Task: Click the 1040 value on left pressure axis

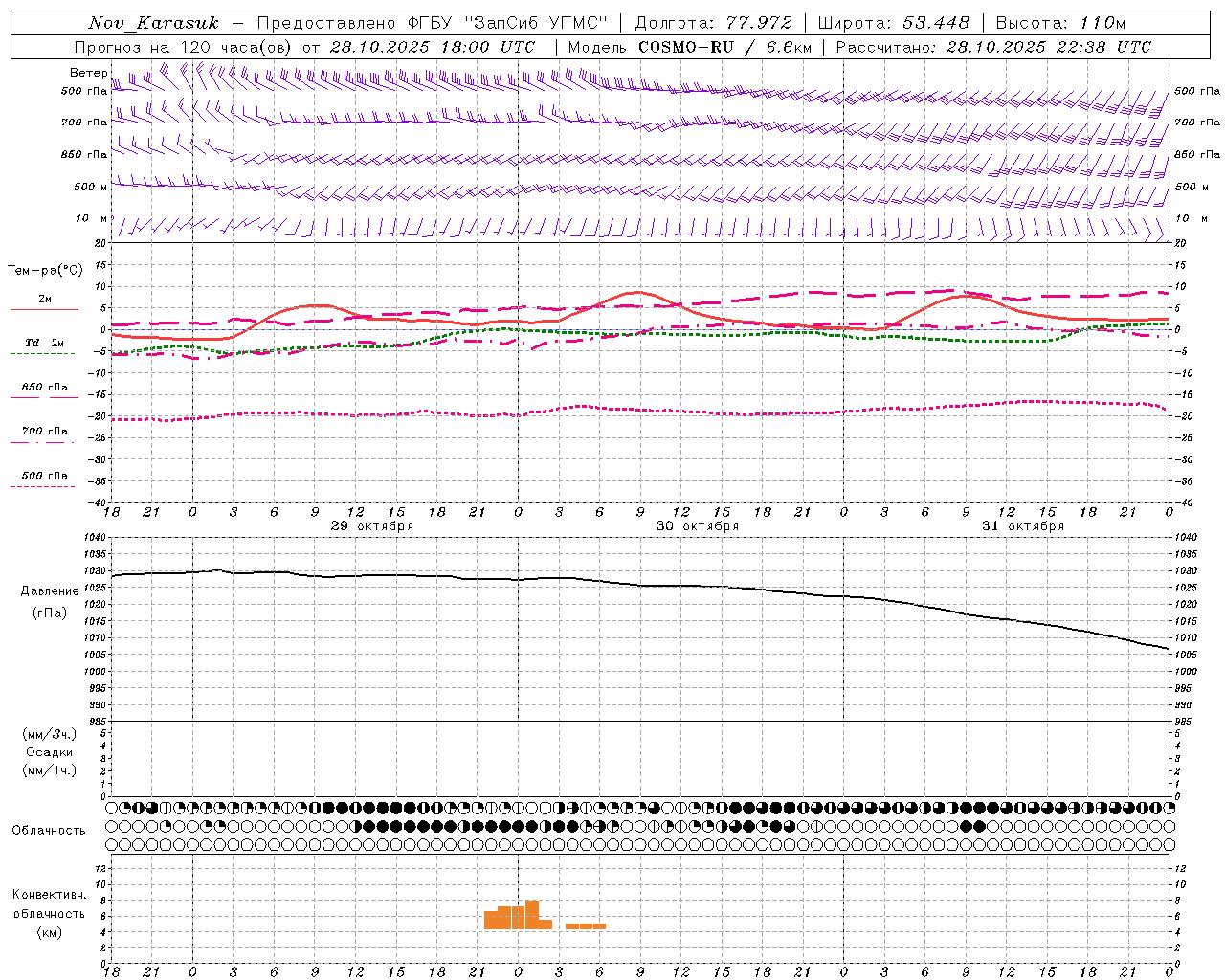Action: tap(94, 537)
